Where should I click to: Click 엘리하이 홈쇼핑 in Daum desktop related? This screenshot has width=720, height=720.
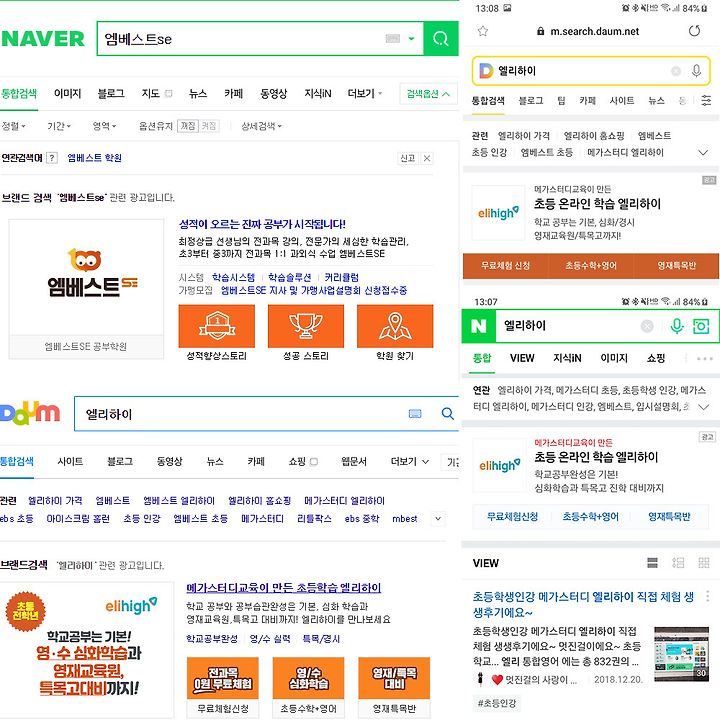[x=259, y=501]
